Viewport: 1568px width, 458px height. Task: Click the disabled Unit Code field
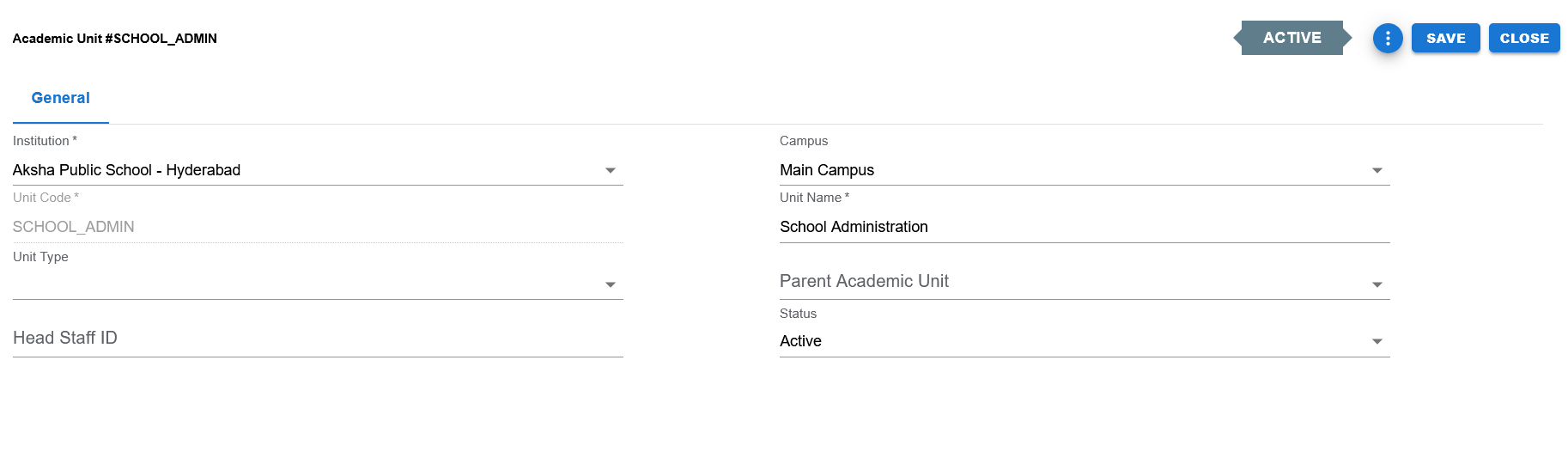click(x=318, y=227)
